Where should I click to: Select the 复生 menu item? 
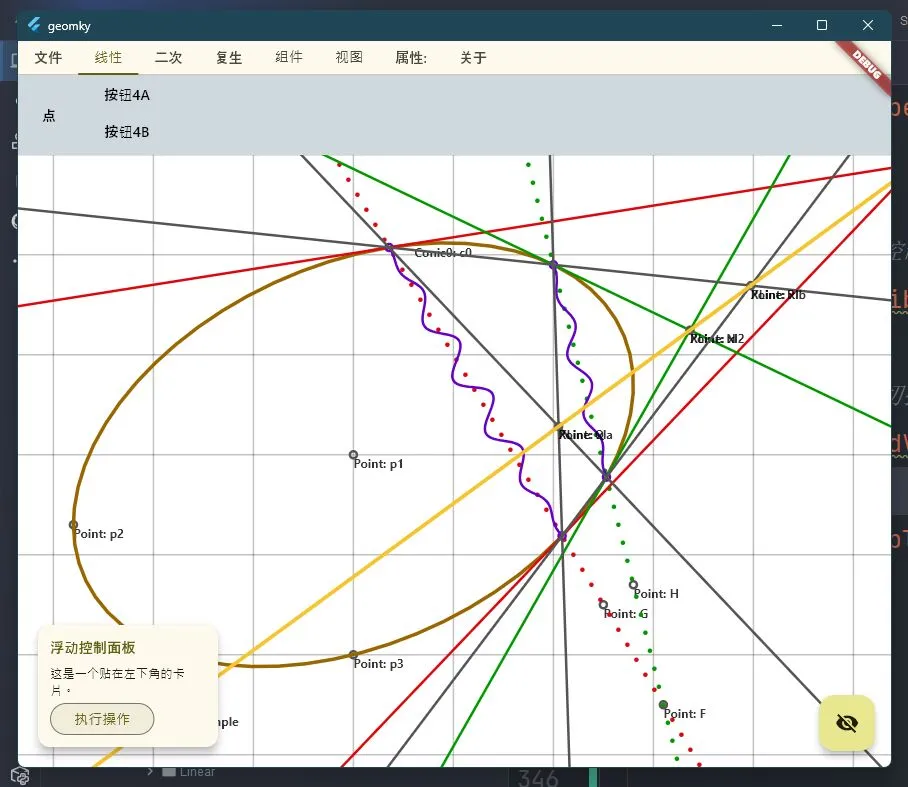coord(229,58)
